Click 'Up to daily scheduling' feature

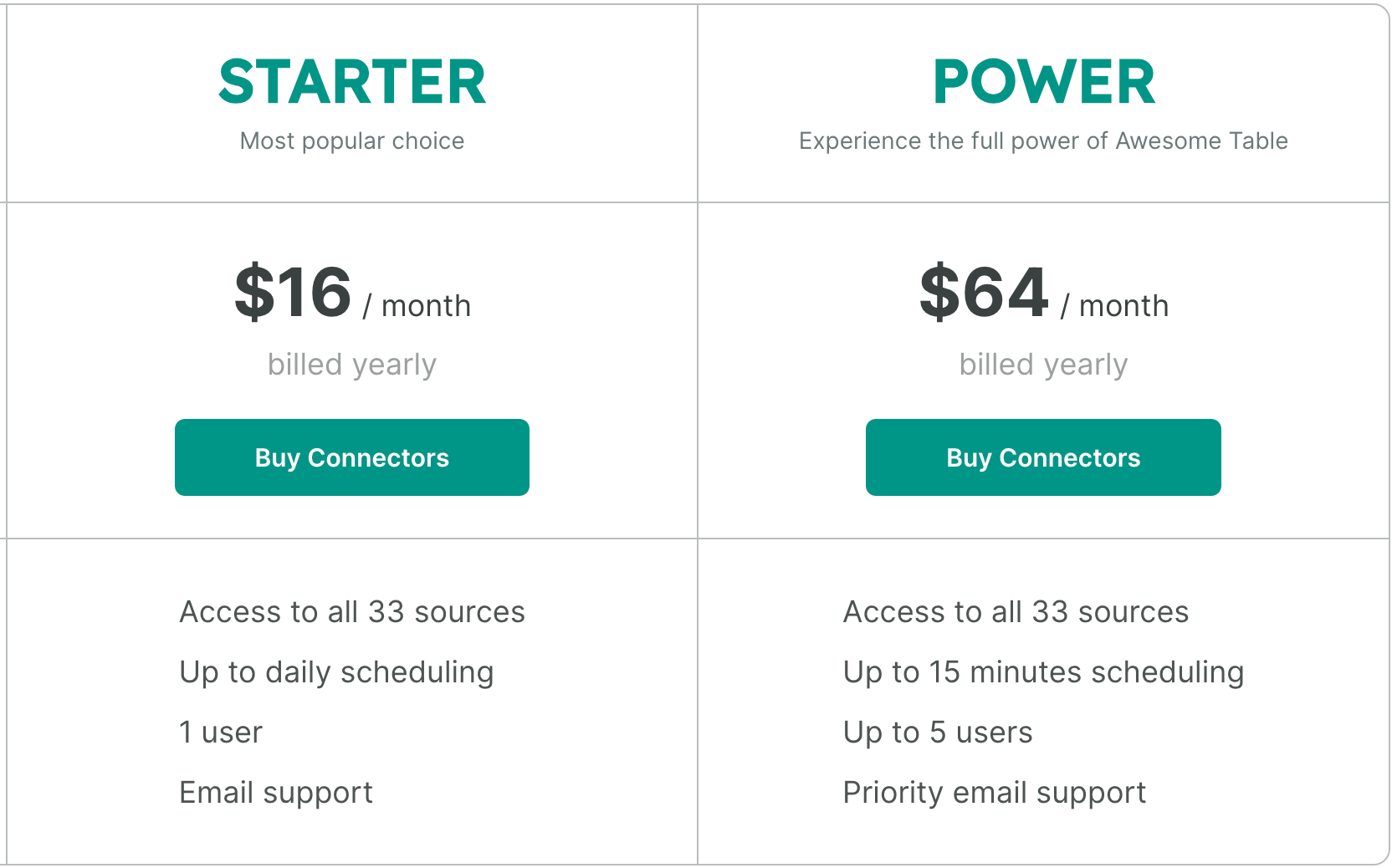(x=336, y=673)
